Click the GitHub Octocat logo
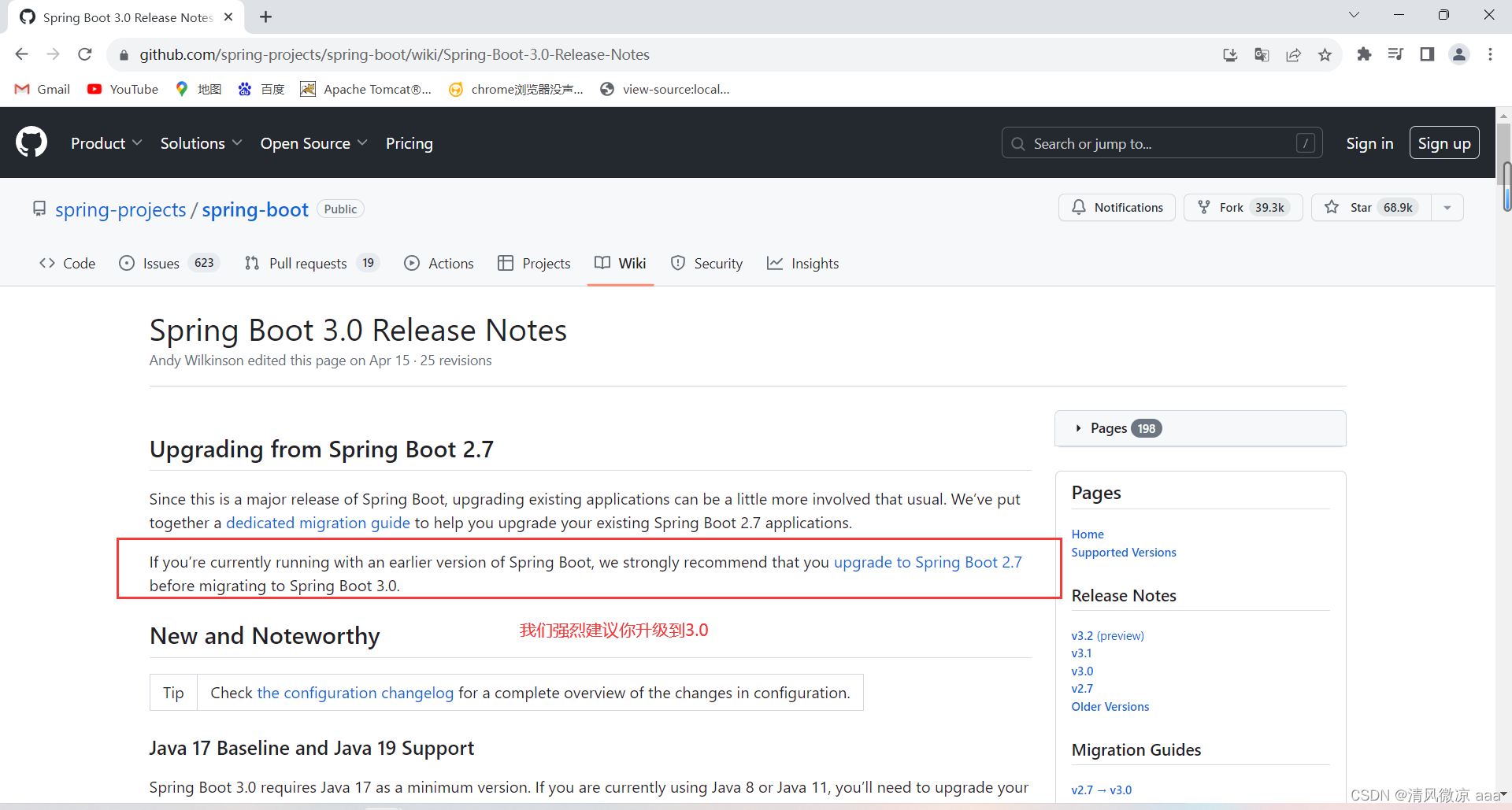This screenshot has height=810, width=1512. 31,142
